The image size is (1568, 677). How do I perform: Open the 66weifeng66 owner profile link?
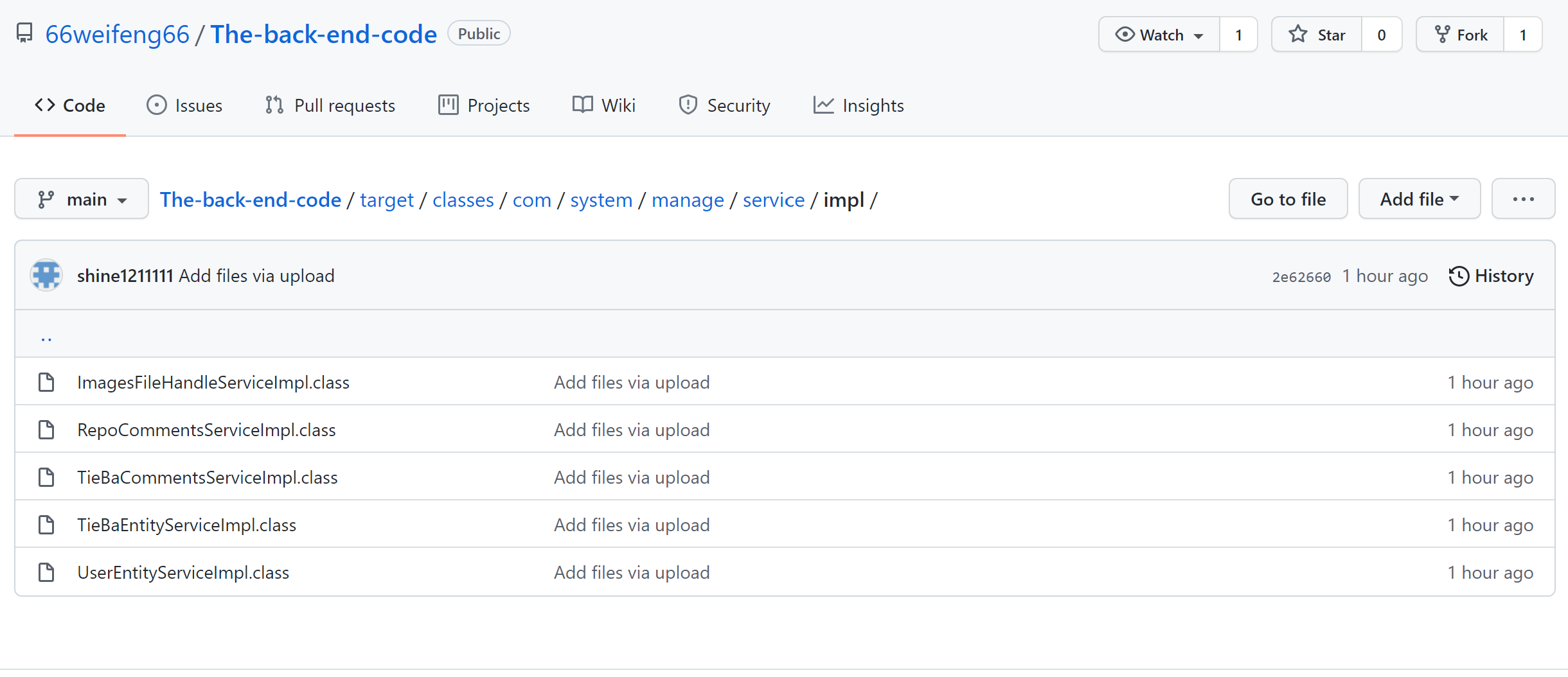click(118, 34)
